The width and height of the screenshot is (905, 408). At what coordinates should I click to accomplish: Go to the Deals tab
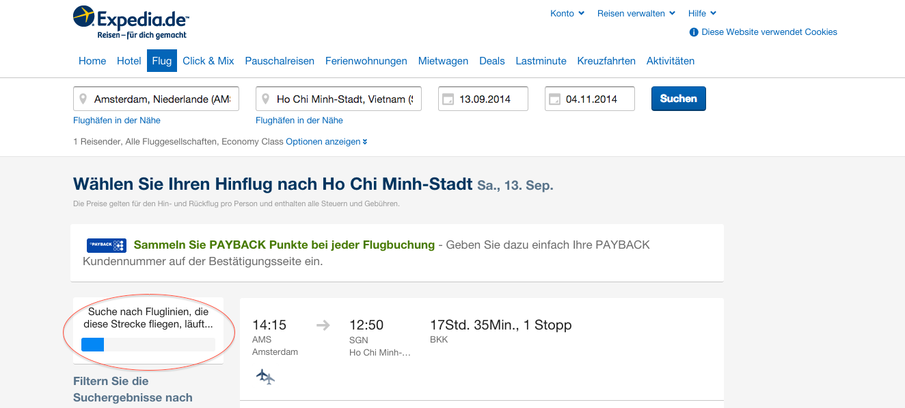pyautogui.click(x=492, y=61)
